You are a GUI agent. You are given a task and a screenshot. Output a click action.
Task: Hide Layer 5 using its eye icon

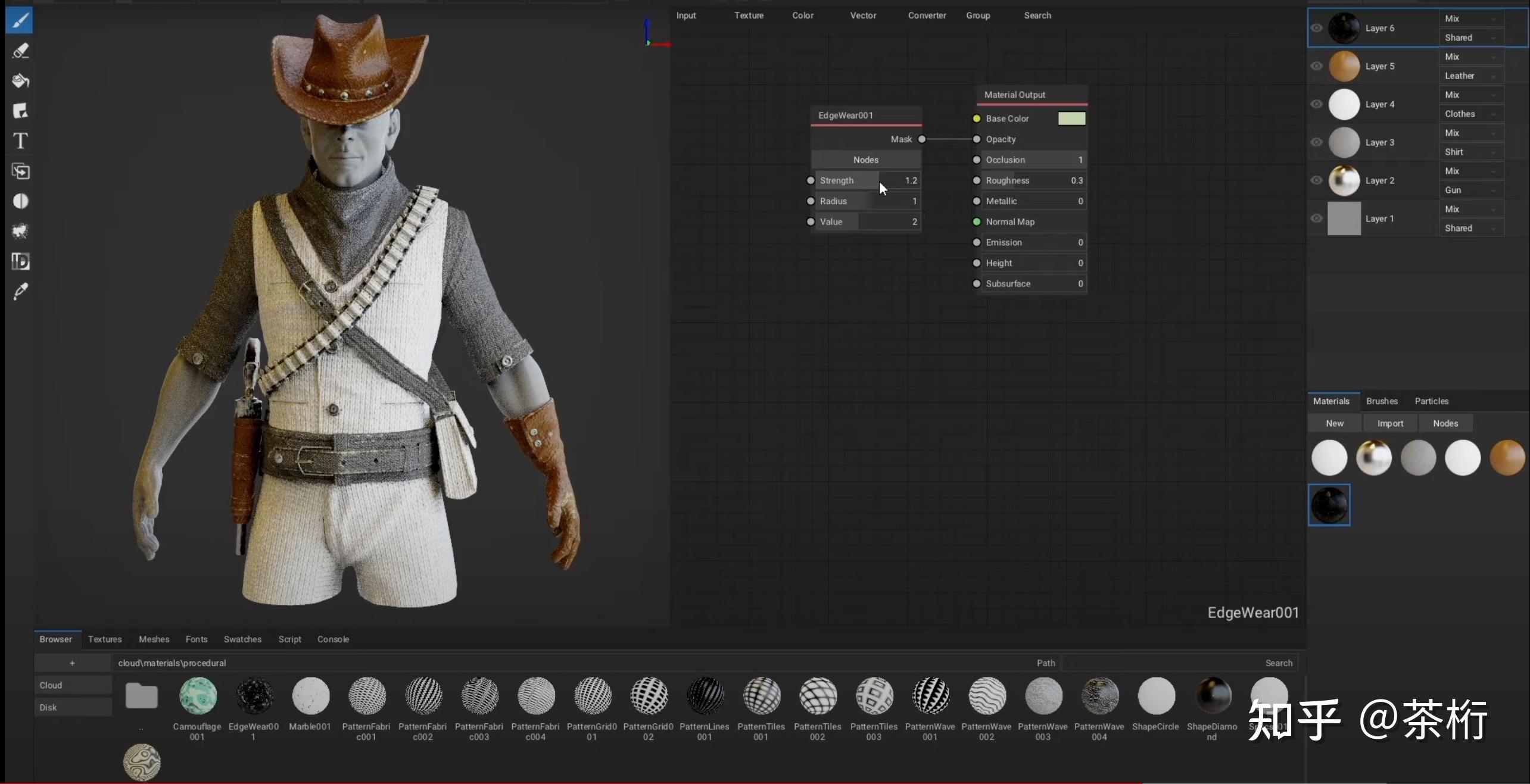(1317, 66)
